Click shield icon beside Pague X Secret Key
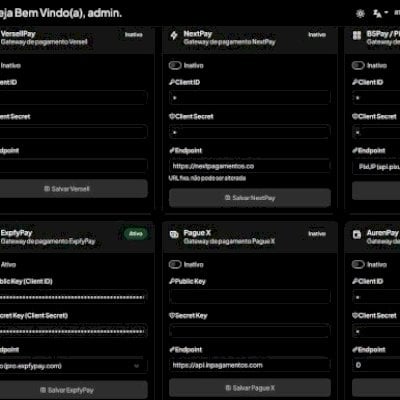Screen dimensions: 400x400 tap(172, 315)
